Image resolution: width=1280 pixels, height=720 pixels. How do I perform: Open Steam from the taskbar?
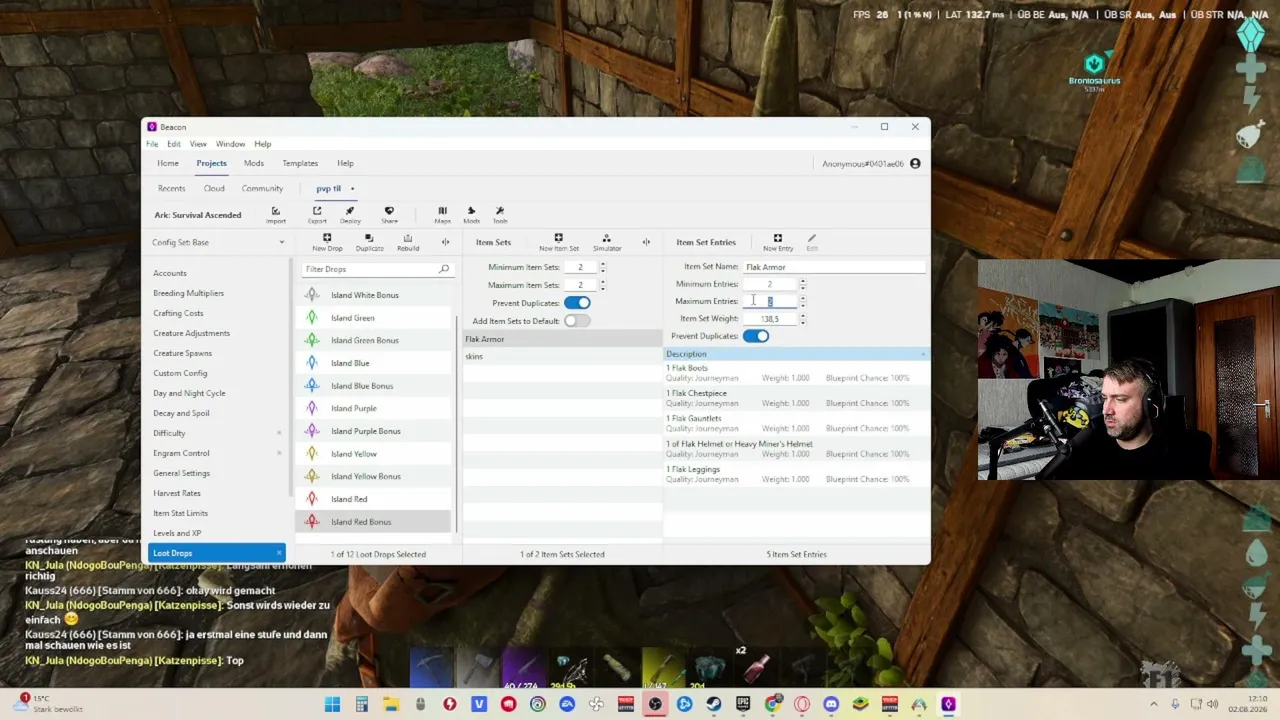pyautogui.click(x=714, y=704)
